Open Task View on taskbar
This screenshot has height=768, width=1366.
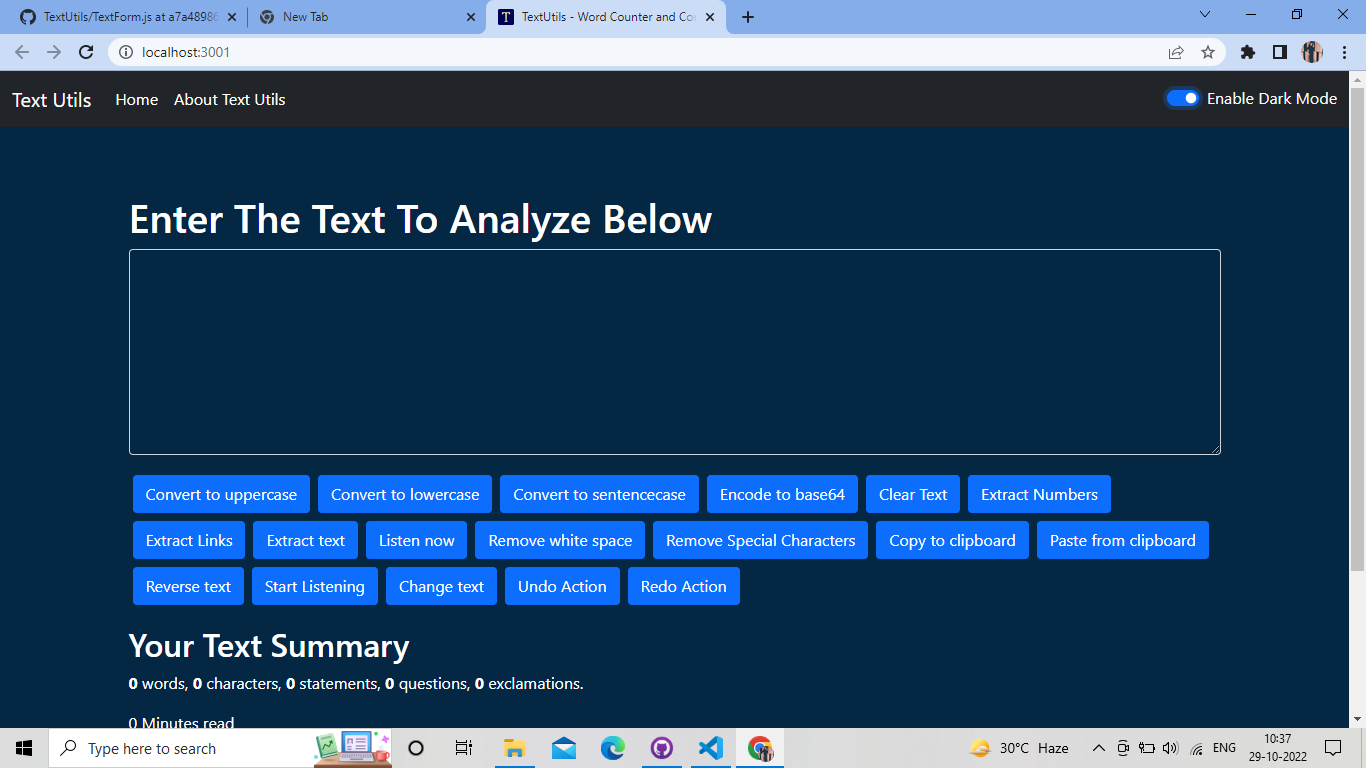pyautogui.click(x=464, y=748)
